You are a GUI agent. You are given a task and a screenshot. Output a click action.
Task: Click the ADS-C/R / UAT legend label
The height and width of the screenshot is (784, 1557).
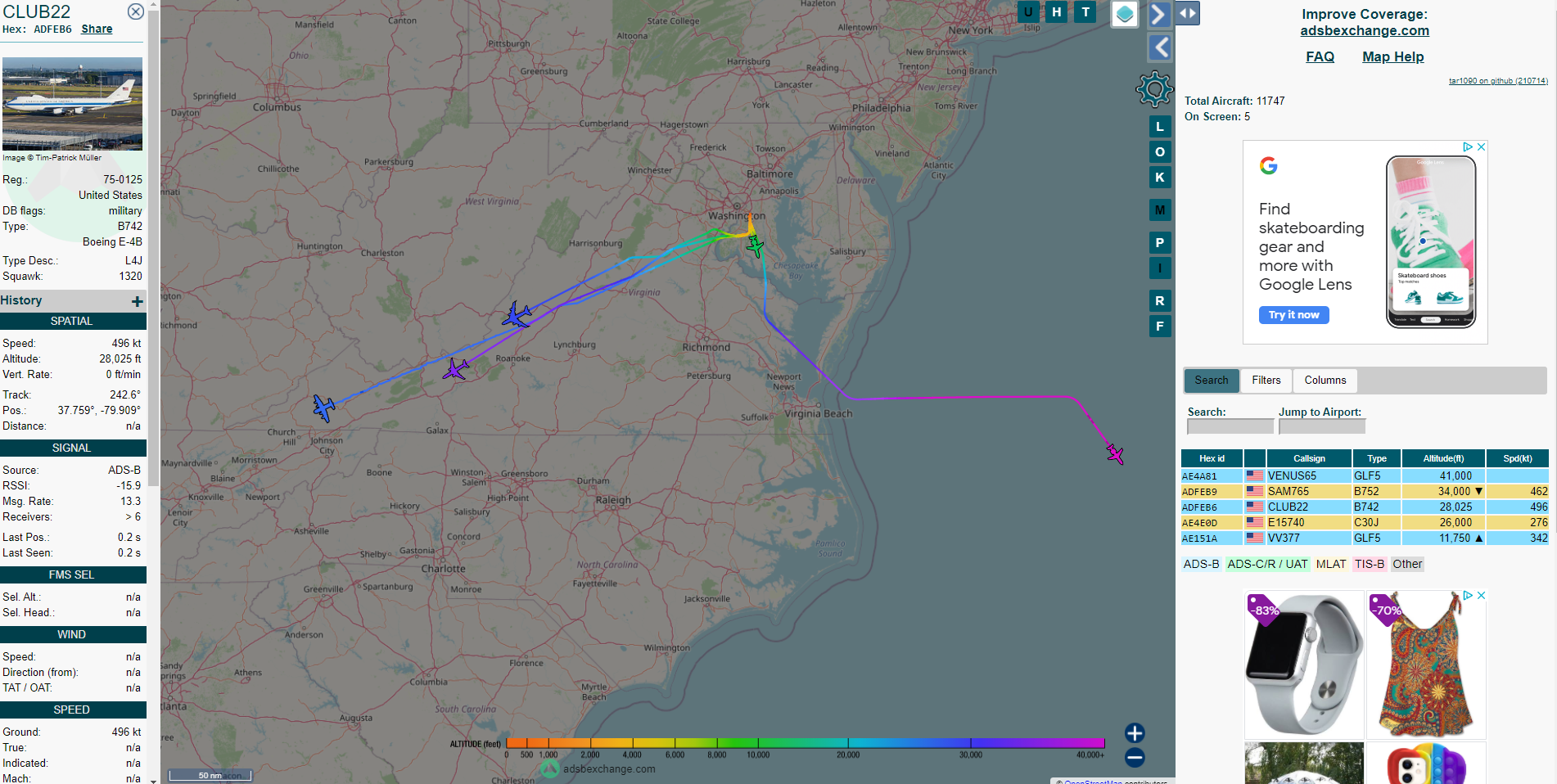click(1267, 564)
